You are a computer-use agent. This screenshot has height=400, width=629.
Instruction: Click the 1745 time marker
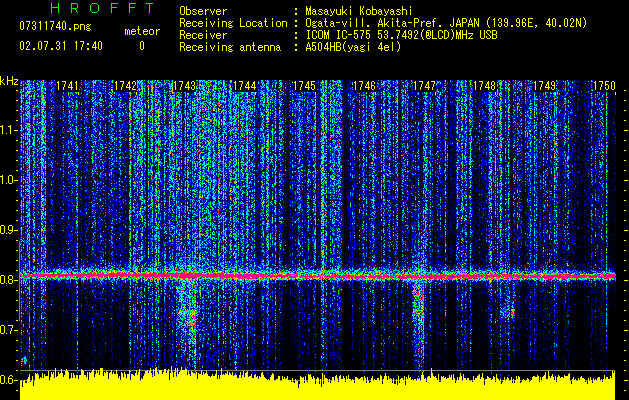[x=304, y=86]
